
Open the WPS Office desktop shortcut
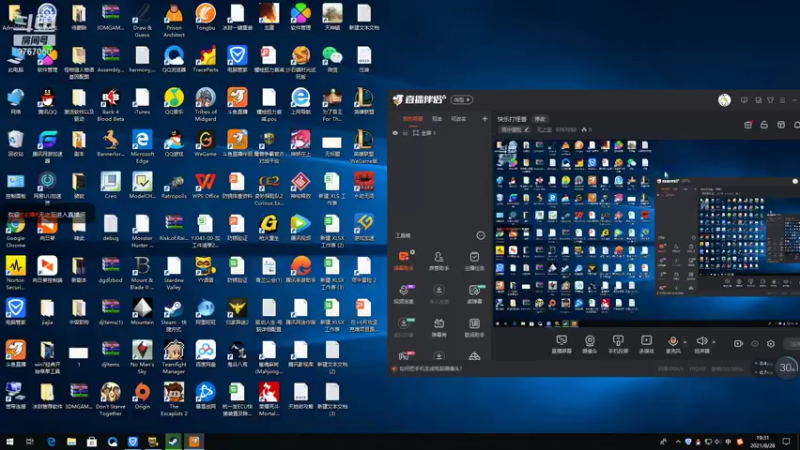pyautogui.click(x=206, y=185)
